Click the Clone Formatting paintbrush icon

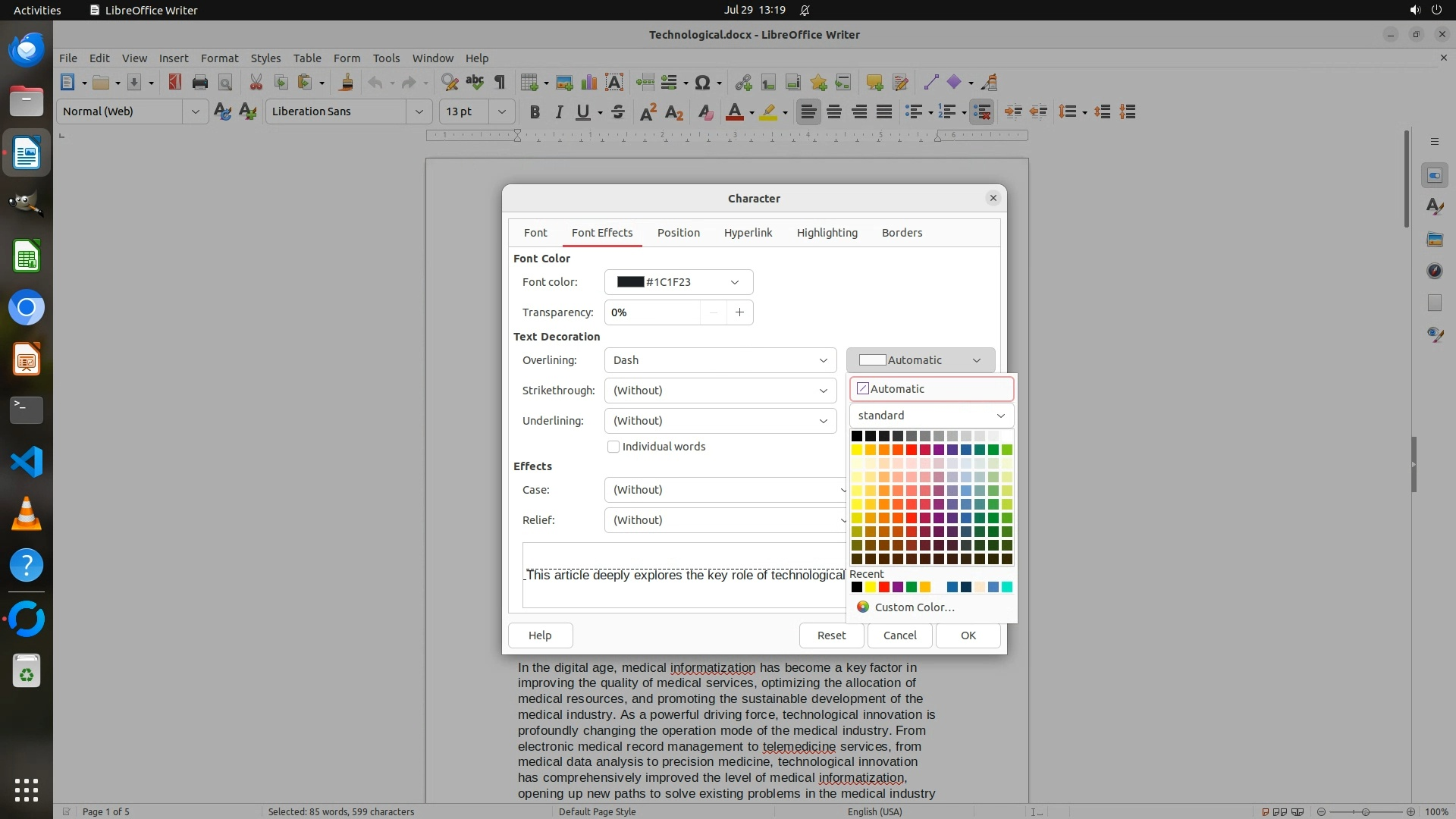(x=347, y=83)
